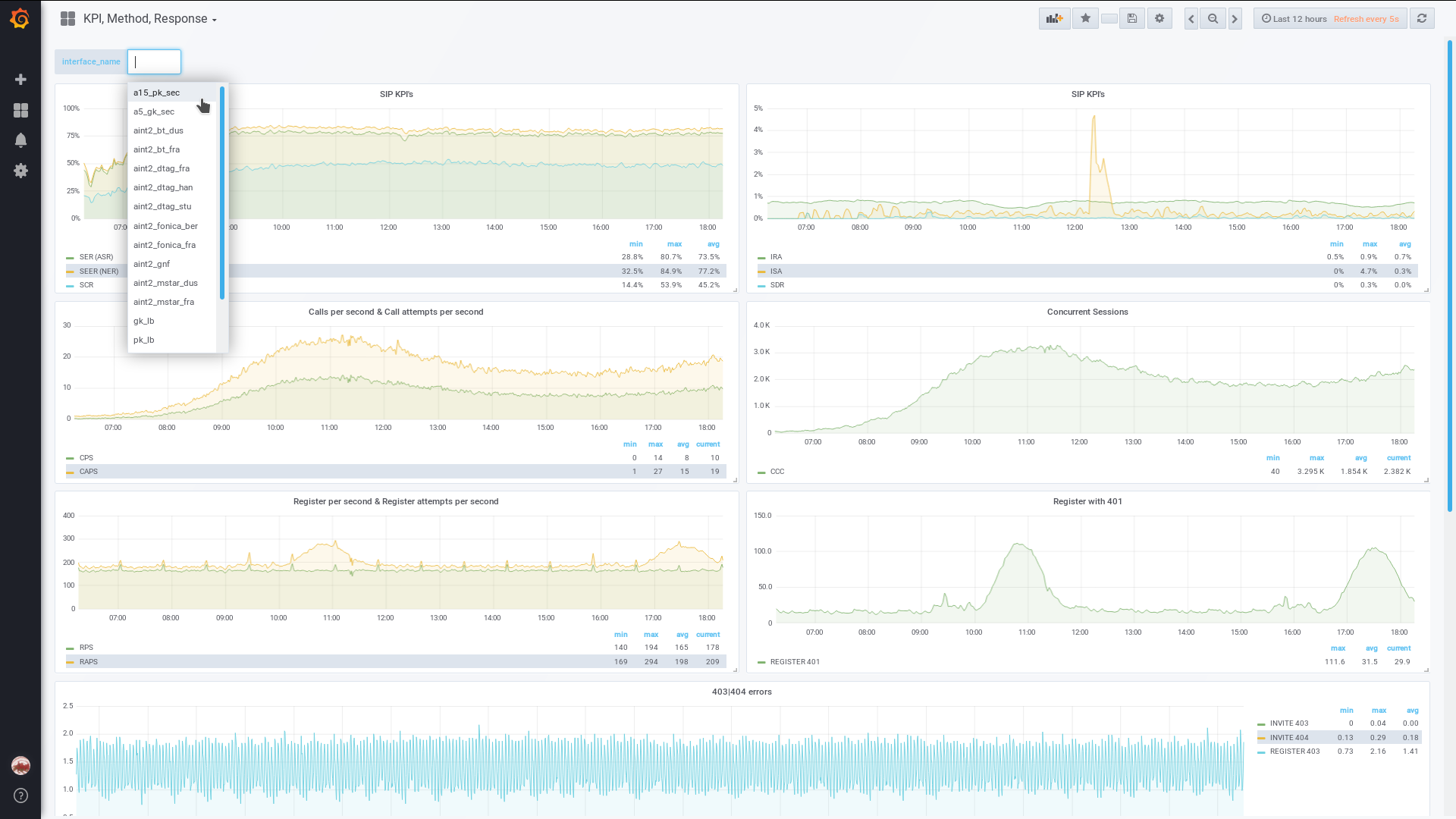This screenshot has width=1456, height=819.
Task: Open dashboard settings gear in toolbar
Action: pos(1159,19)
